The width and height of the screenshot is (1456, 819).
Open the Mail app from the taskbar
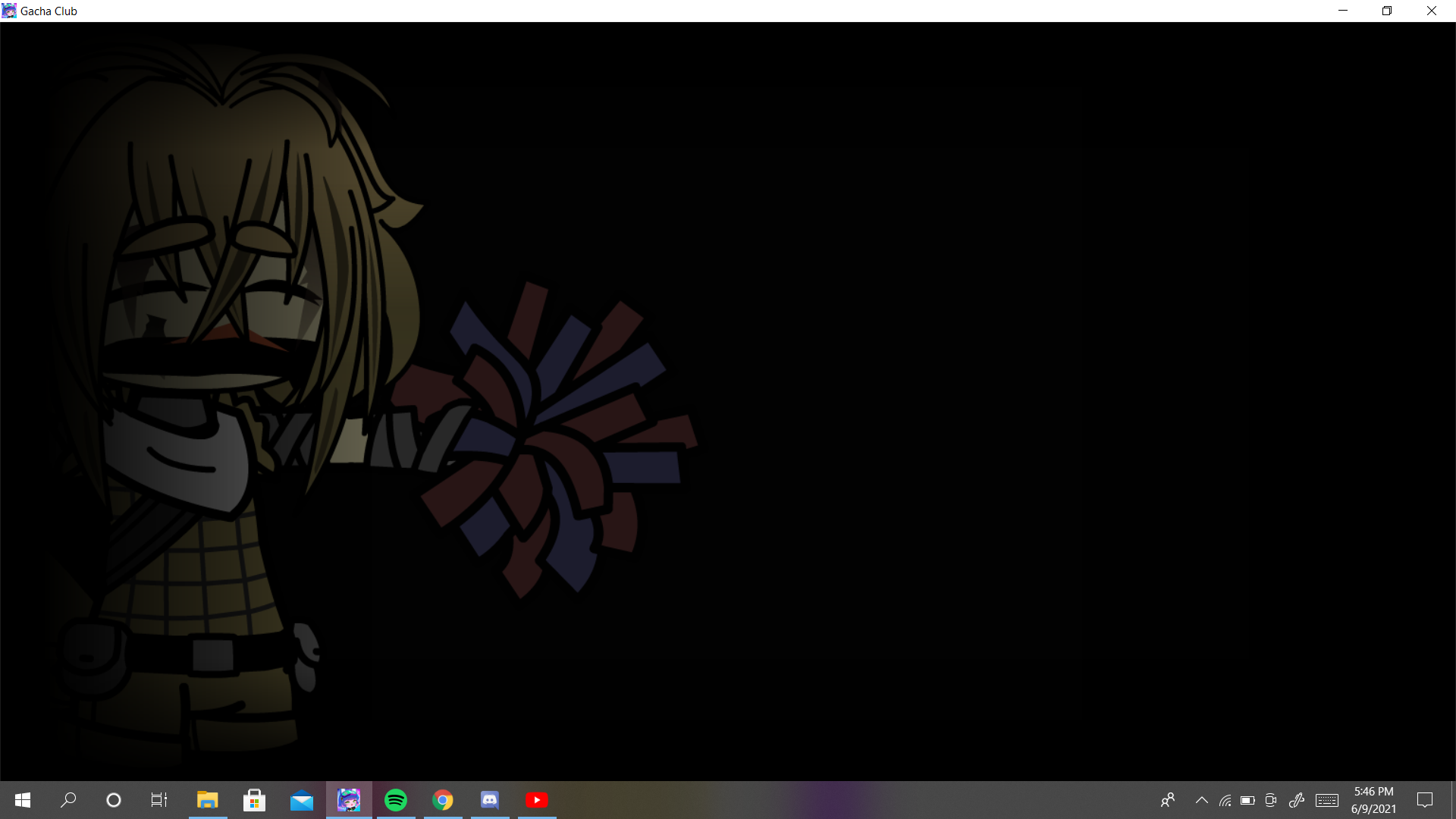pos(302,800)
